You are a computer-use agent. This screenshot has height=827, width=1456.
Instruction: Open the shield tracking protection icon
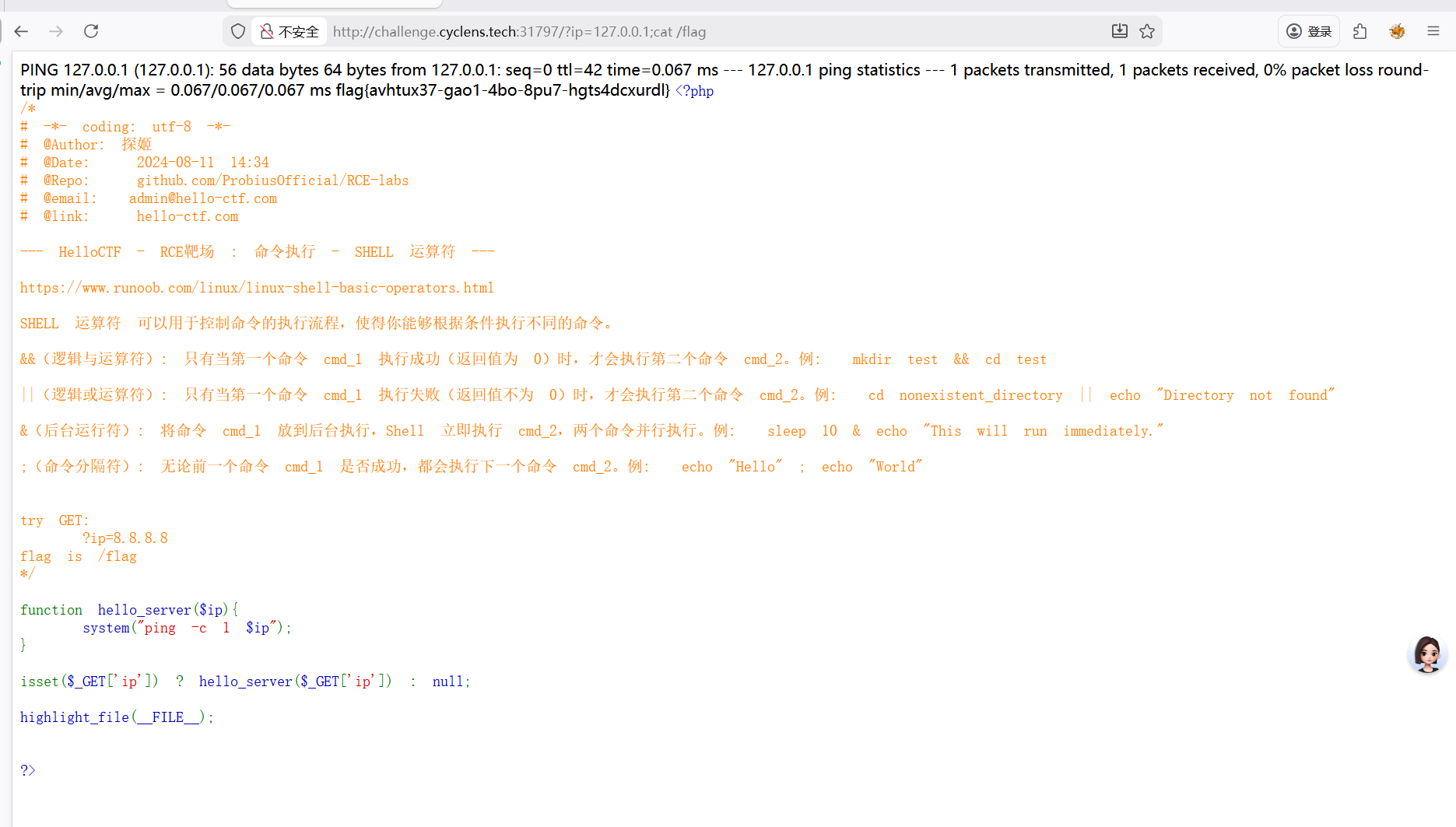click(x=238, y=31)
